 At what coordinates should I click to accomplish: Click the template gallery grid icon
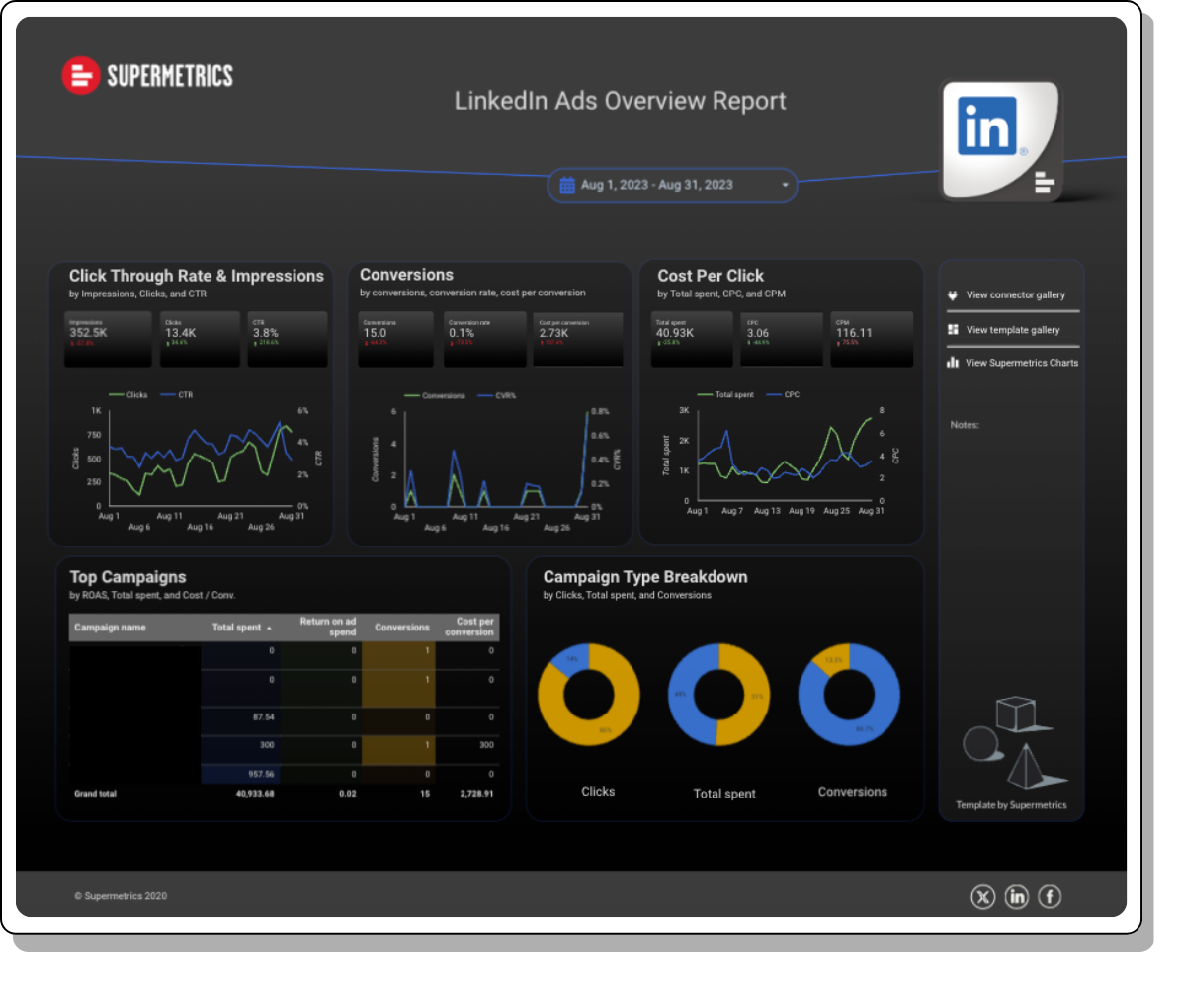(953, 330)
